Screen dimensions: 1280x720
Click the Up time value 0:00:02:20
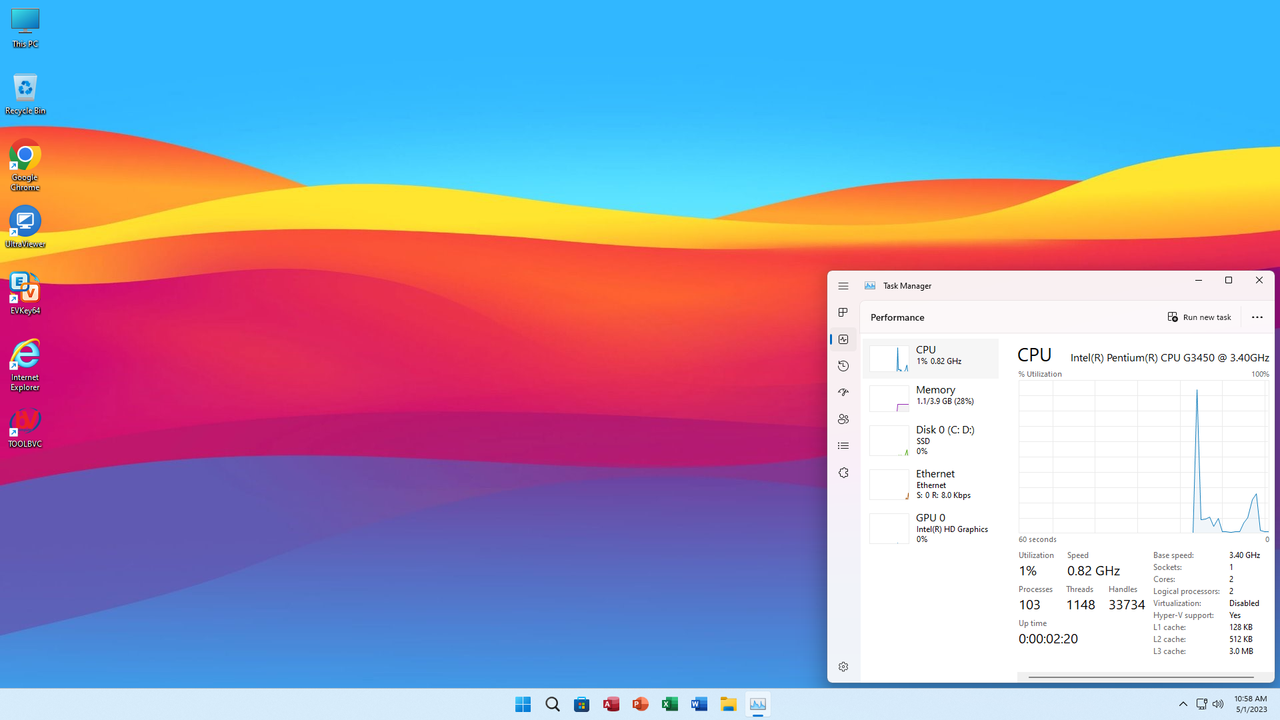1048,639
